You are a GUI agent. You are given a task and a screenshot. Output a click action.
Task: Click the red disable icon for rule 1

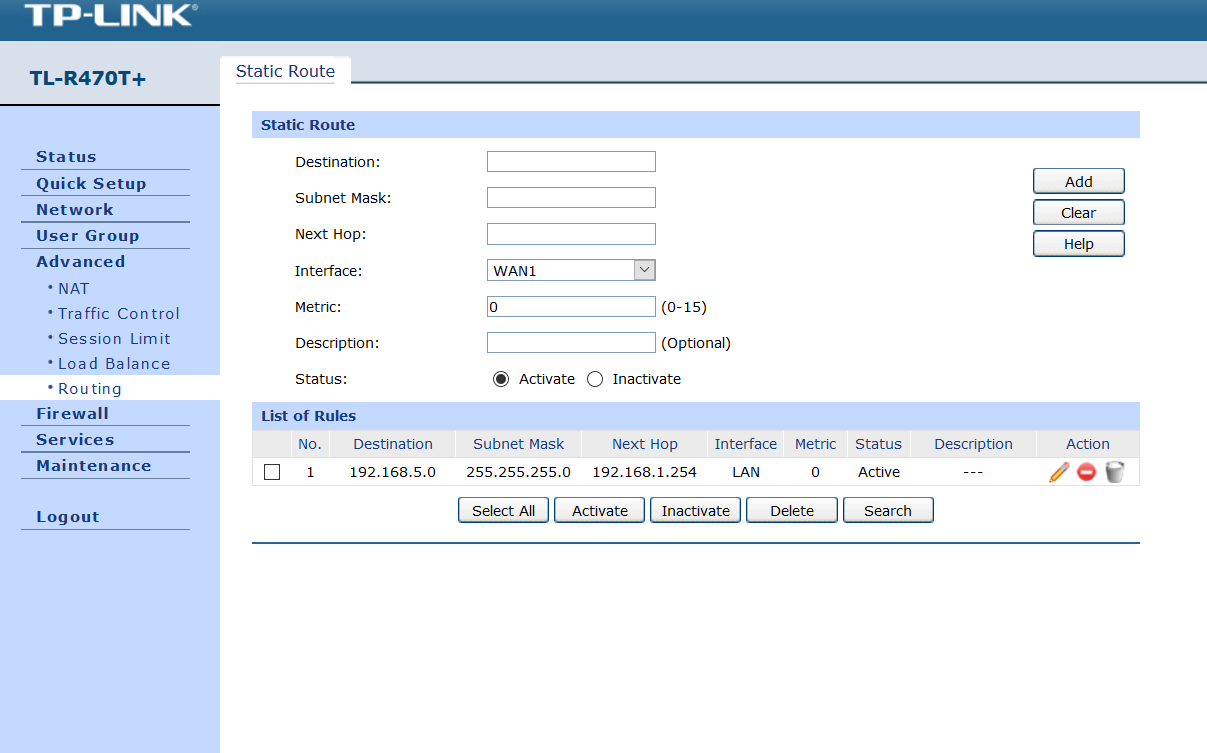pos(1086,472)
